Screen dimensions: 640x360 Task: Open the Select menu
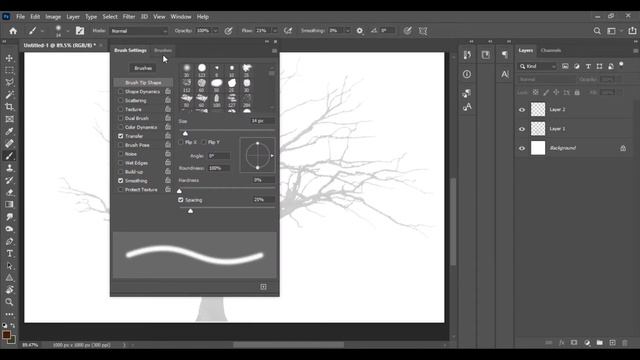(x=110, y=17)
